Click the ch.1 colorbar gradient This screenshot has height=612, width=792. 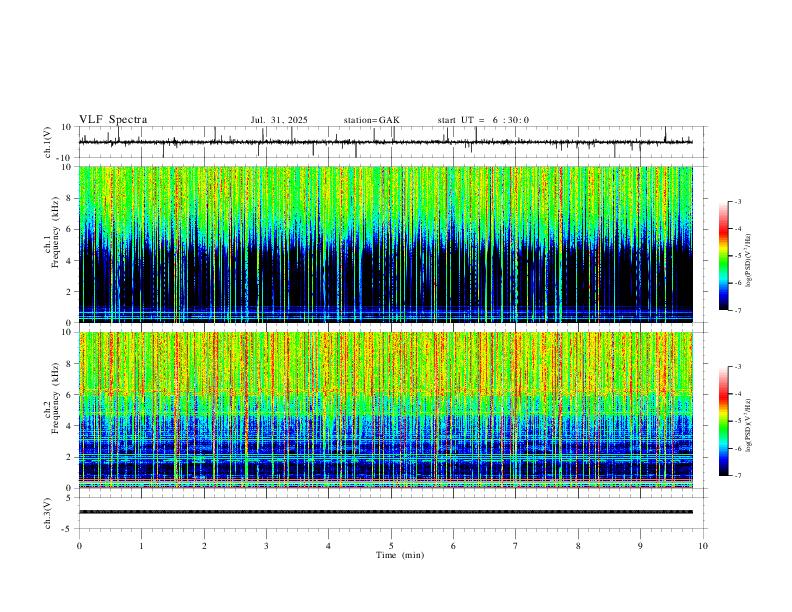coord(723,256)
